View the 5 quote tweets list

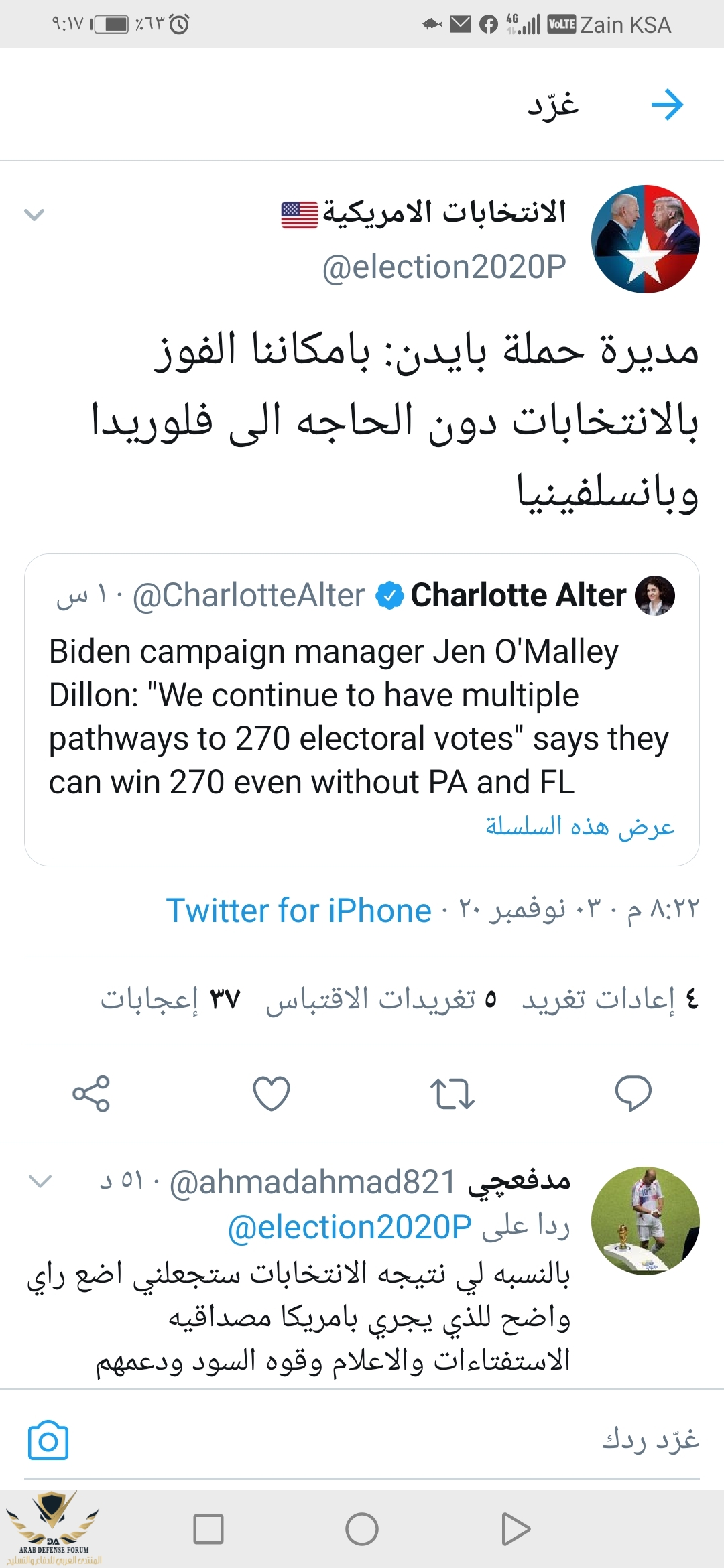coord(381,999)
